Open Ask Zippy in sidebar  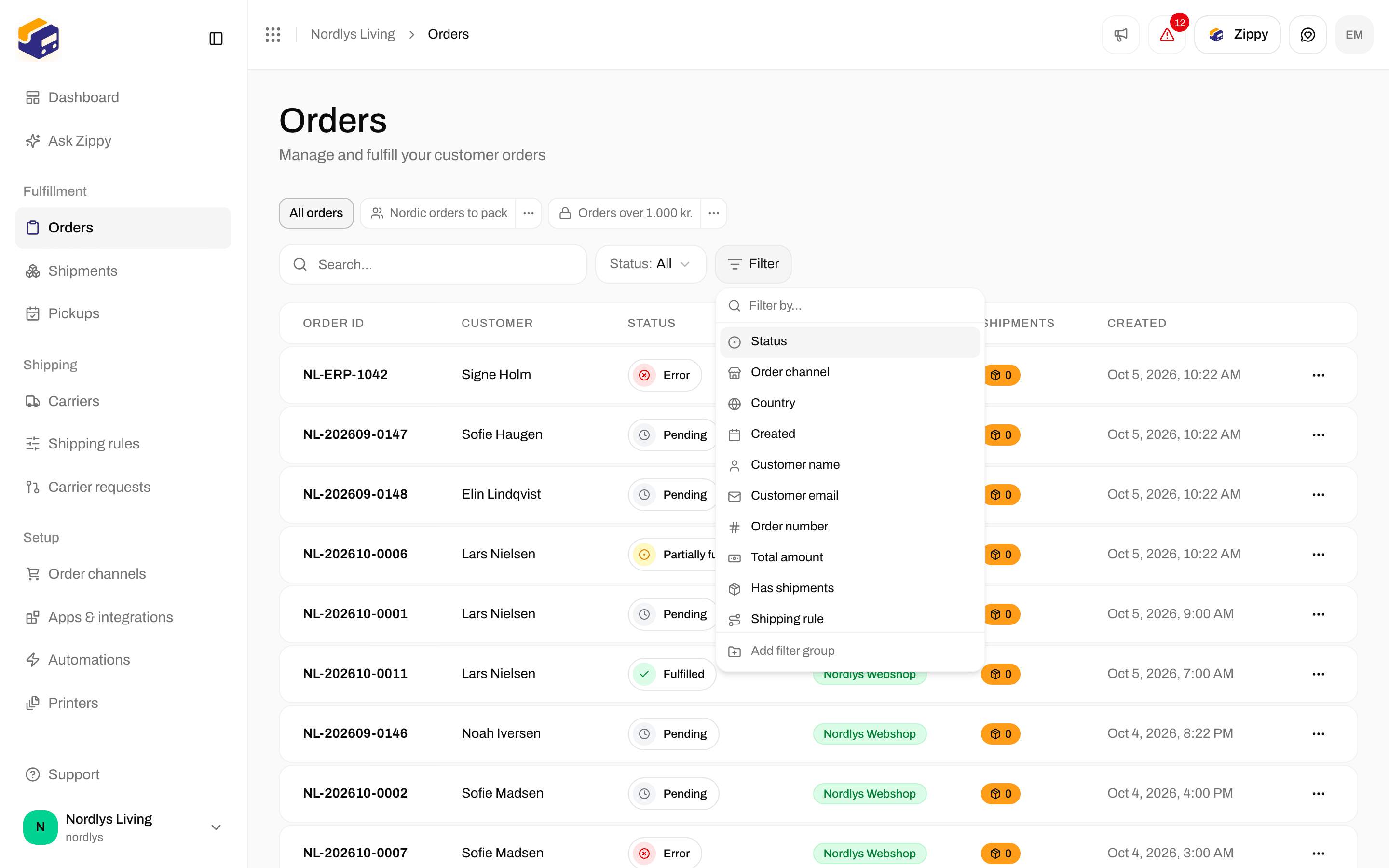pos(123,141)
